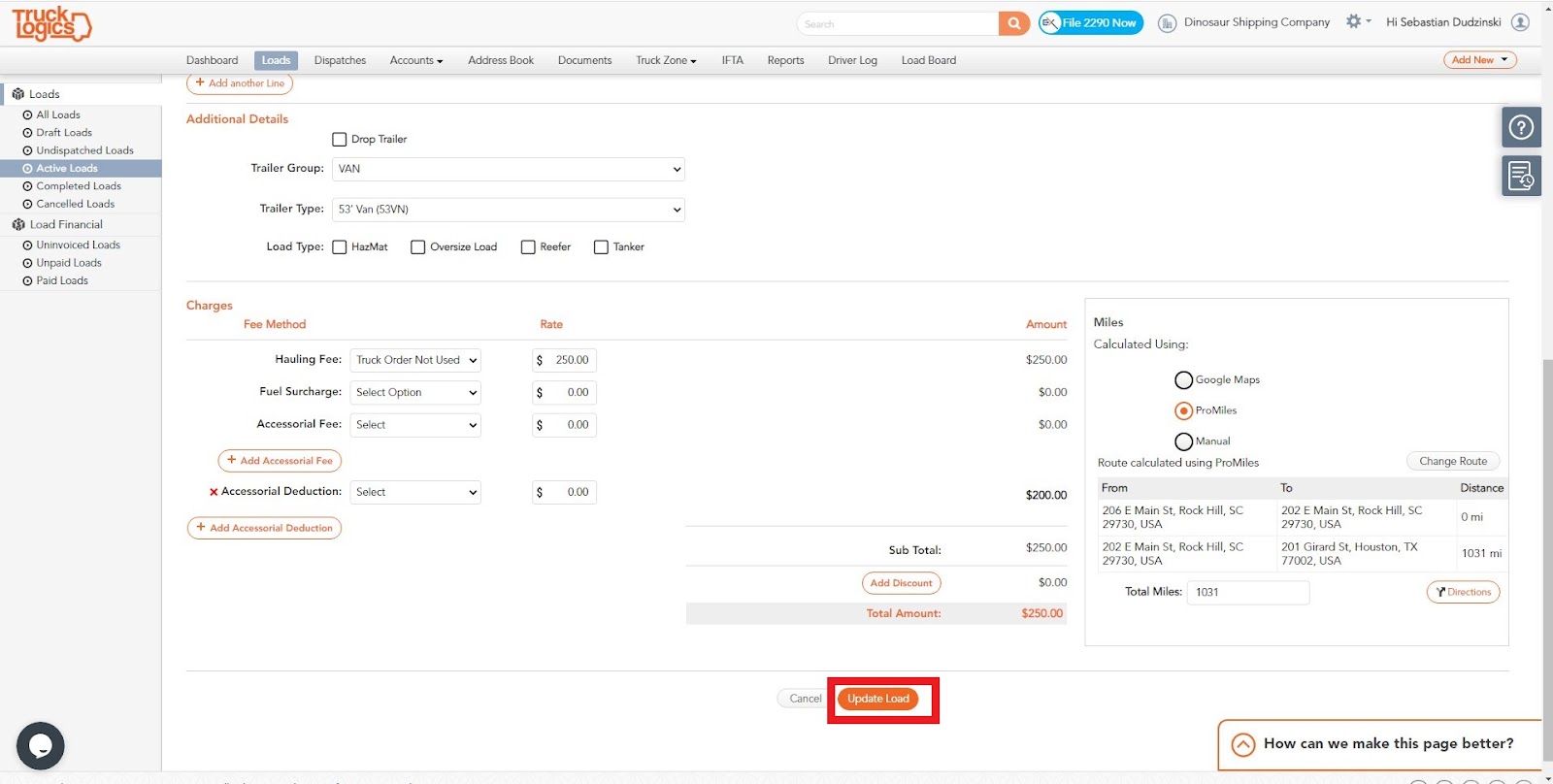1553x784 pixels.
Task: Open Uninvoiced Loads in the sidebar
Action: pyautogui.click(x=78, y=245)
